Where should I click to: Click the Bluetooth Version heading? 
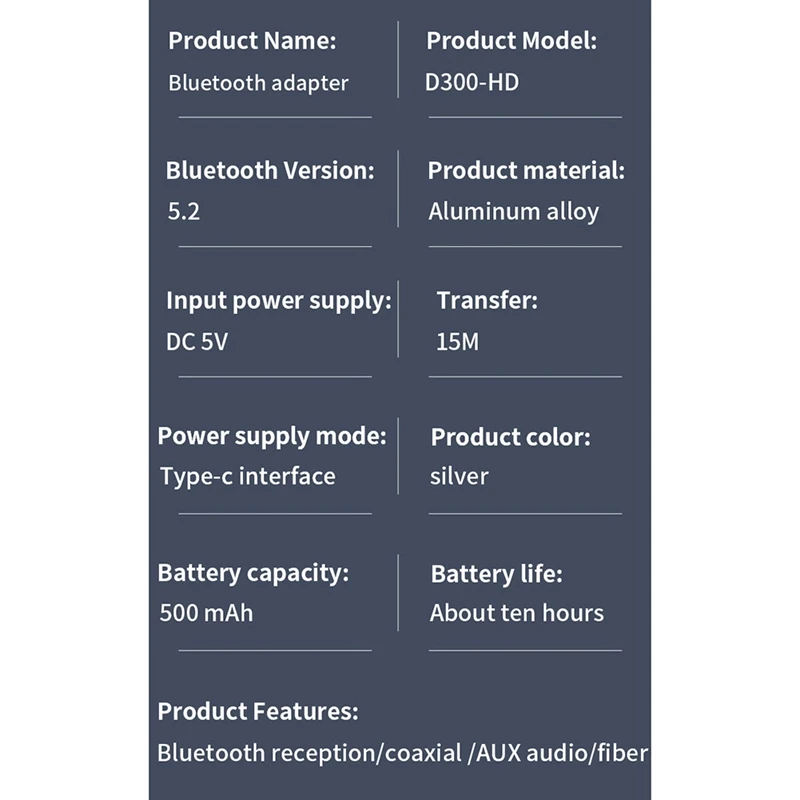(270, 170)
